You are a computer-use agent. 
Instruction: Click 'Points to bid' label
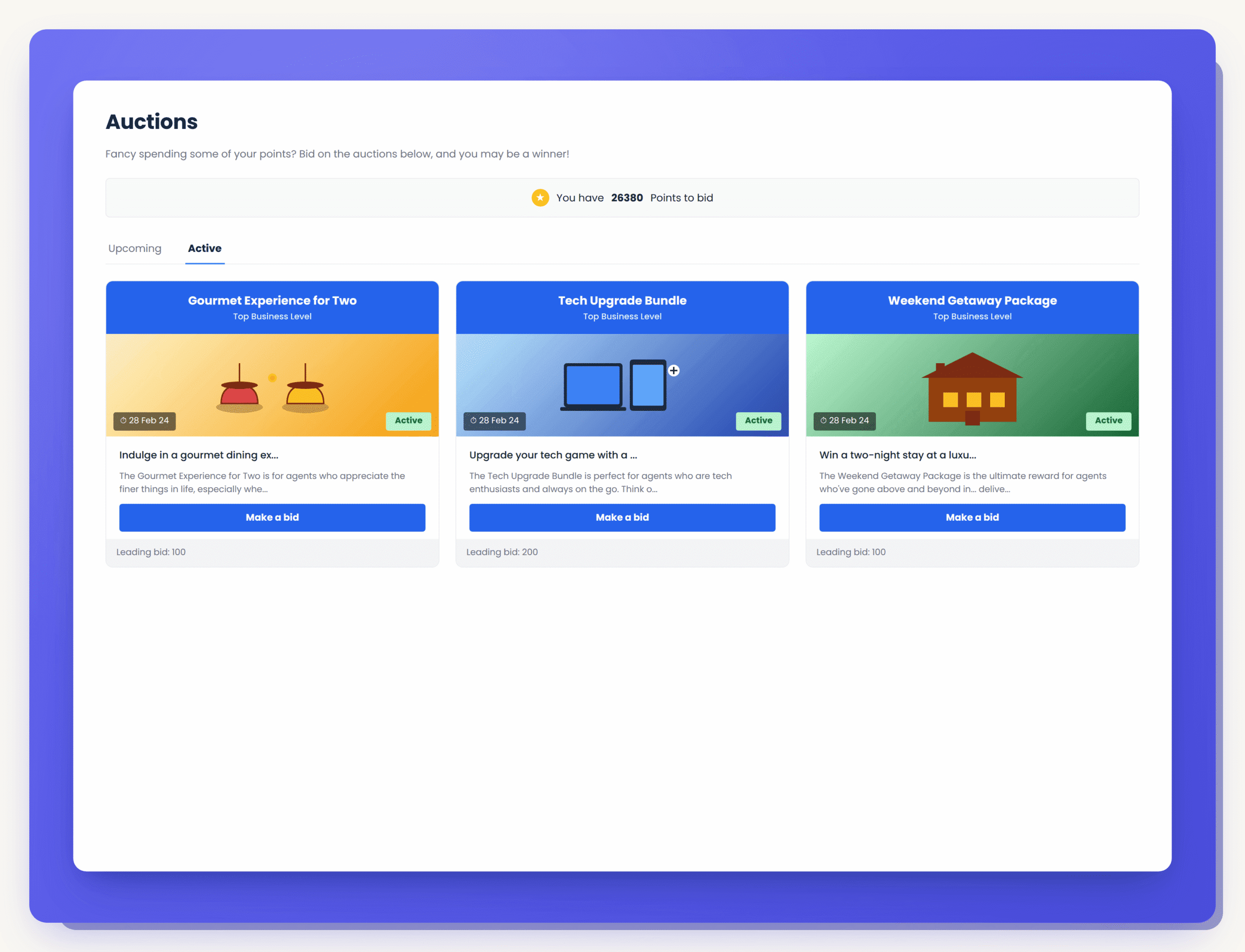coord(682,198)
